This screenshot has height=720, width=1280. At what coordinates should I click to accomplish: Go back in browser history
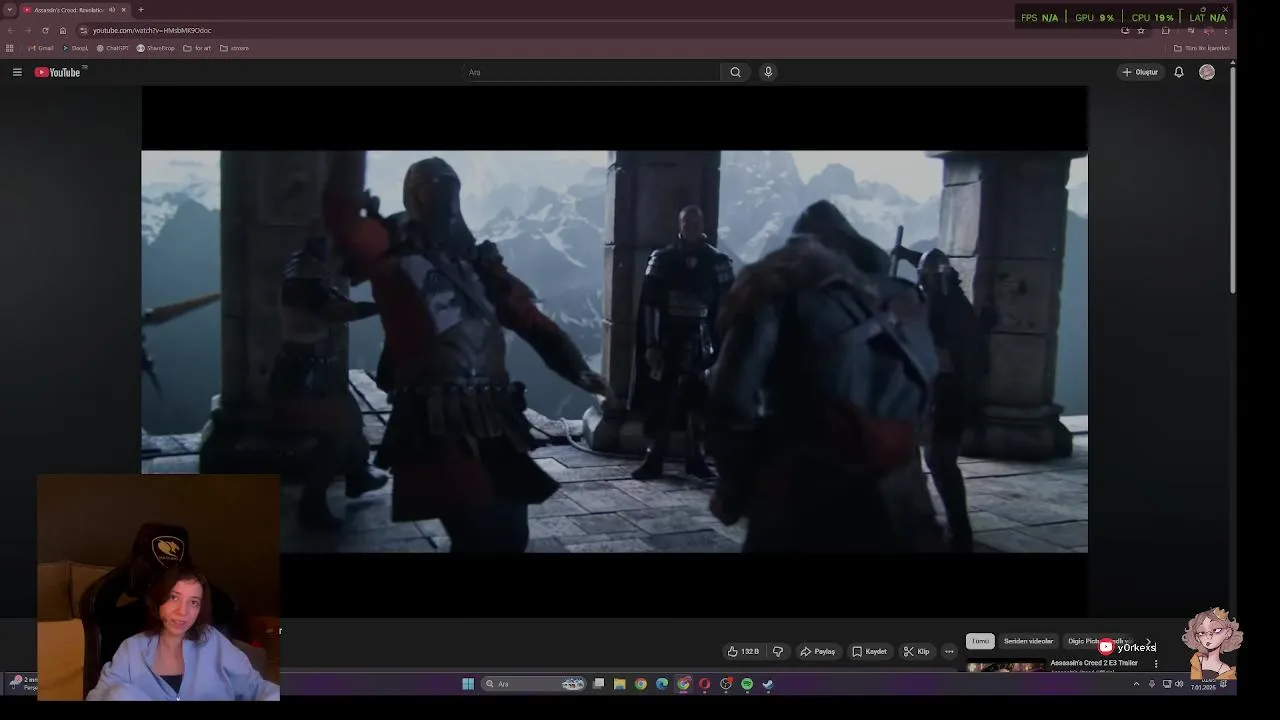point(11,30)
